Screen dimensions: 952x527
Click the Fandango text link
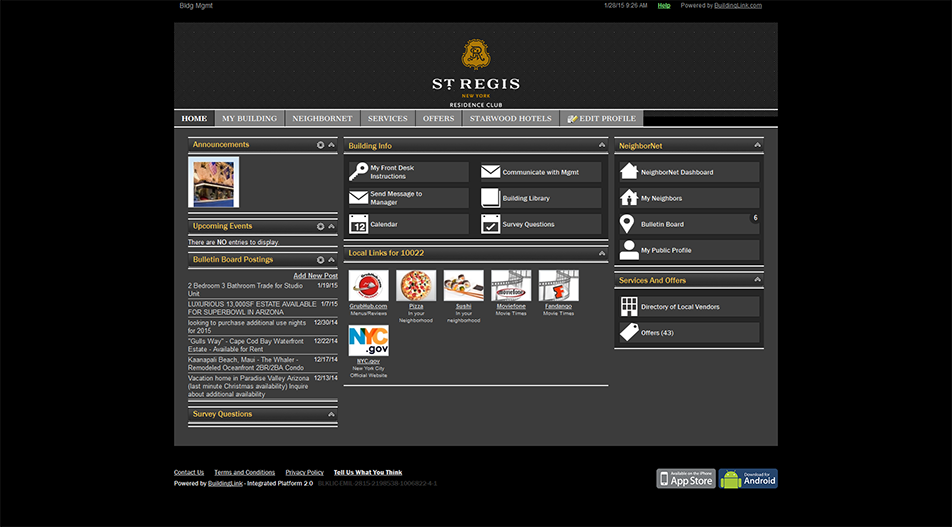coord(558,307)
